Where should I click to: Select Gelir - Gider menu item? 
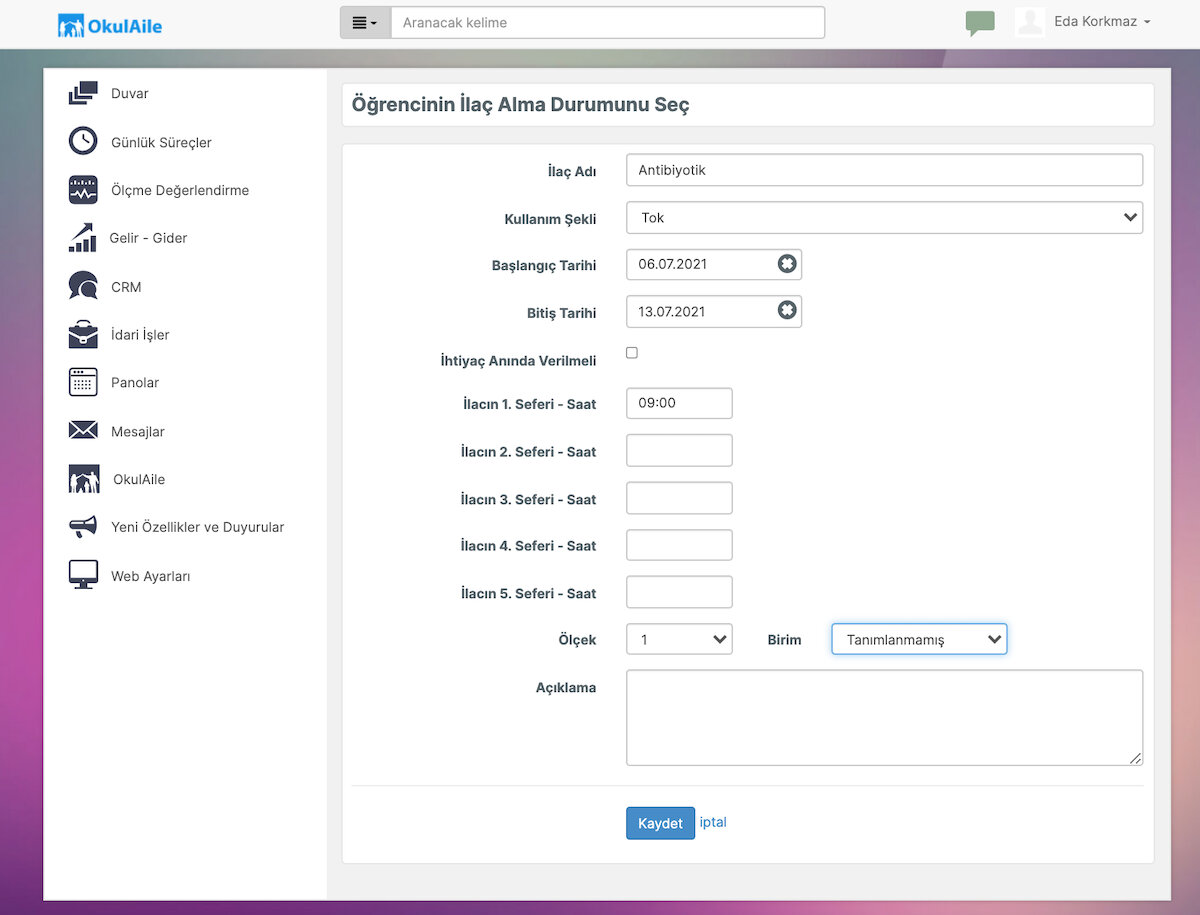[x=148, y=238]
